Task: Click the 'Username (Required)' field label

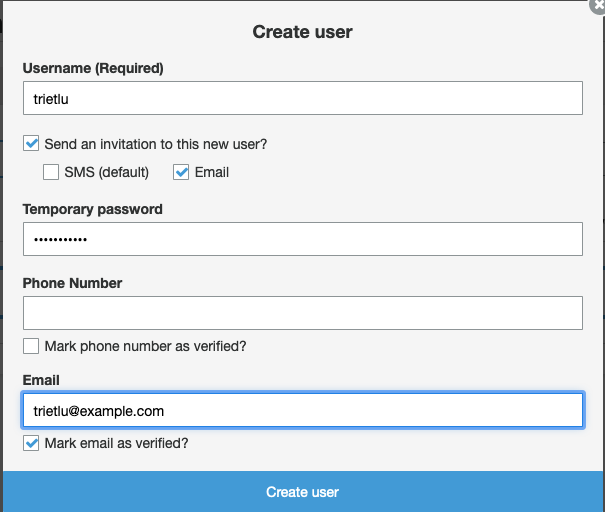Action: [x=93, y=68]
